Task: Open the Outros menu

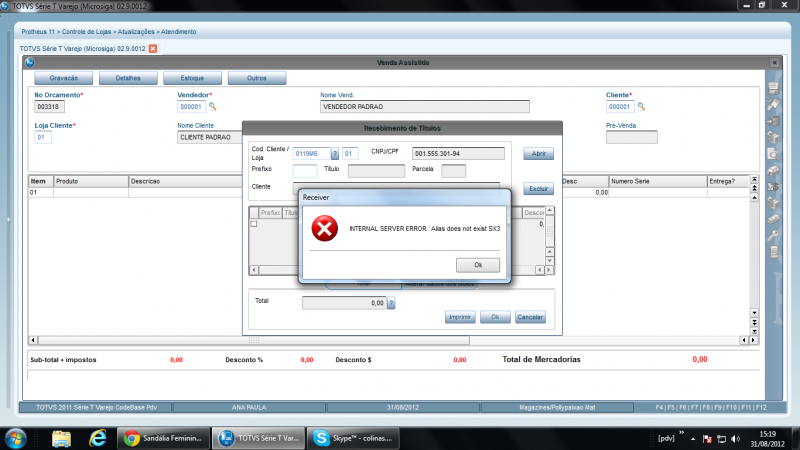Action: pos(257,78)
